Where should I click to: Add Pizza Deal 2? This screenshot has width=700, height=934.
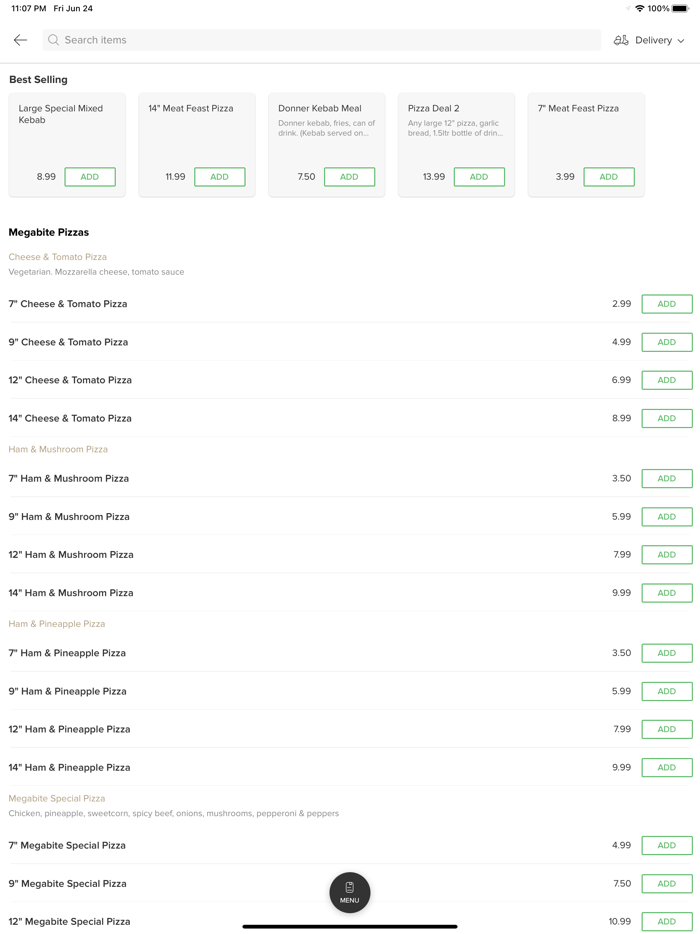pos(480,177)
